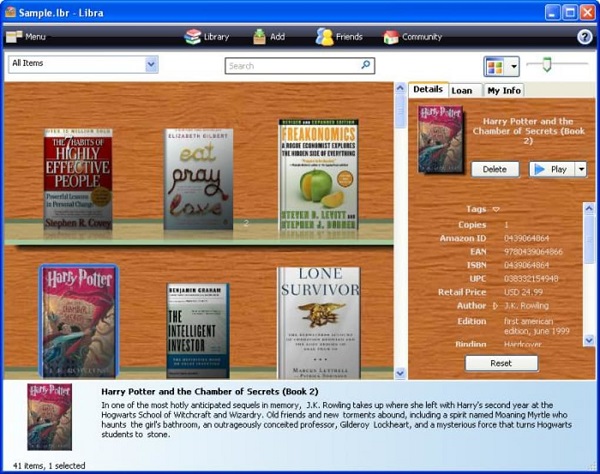Click the thumbnail size slider
The height and width of the screenshot is (474, 600).
(546, 65)
